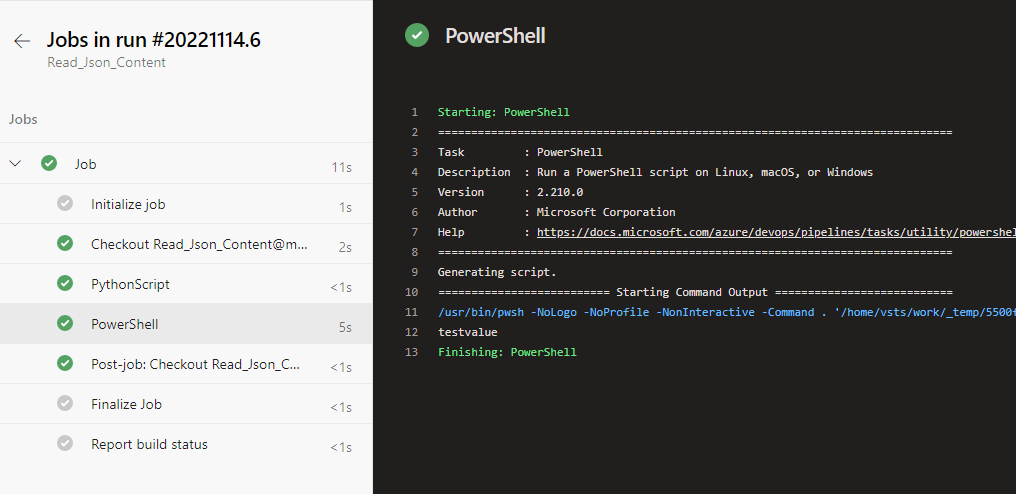The image size is (1016, 494).
Task: Select the log line Task : PowerShell
Action: pos(520,152)
